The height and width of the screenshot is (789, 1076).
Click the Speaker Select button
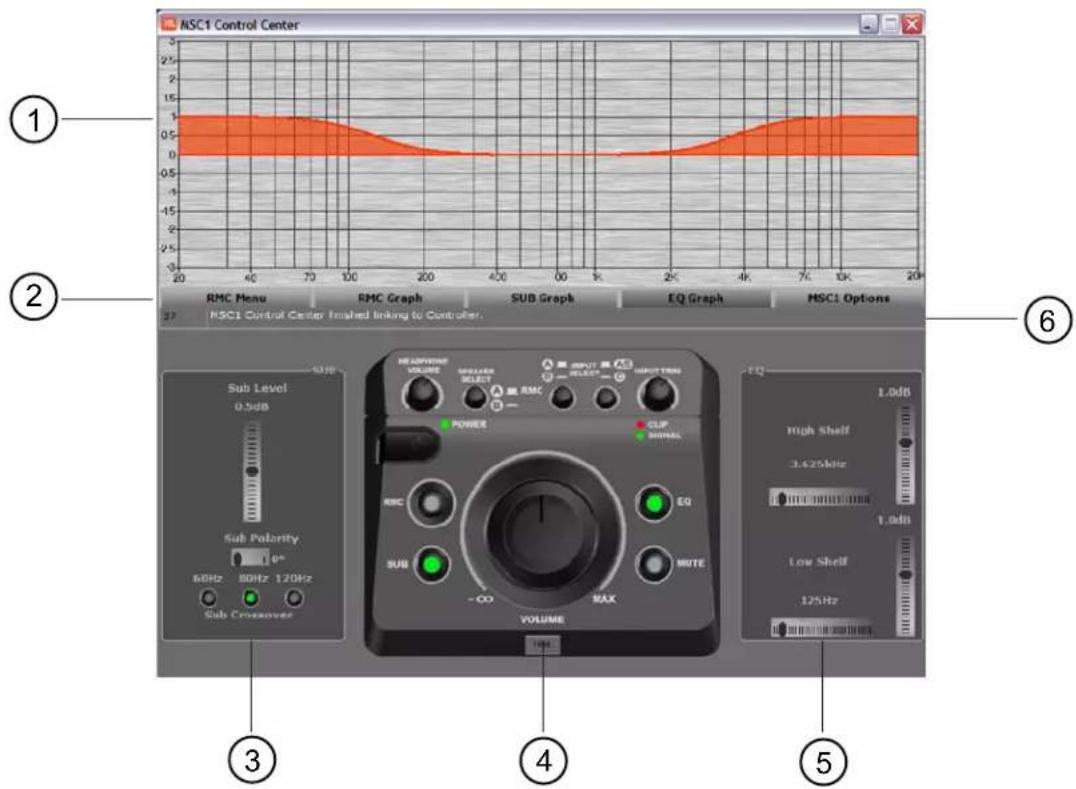(x=475, y=397)
